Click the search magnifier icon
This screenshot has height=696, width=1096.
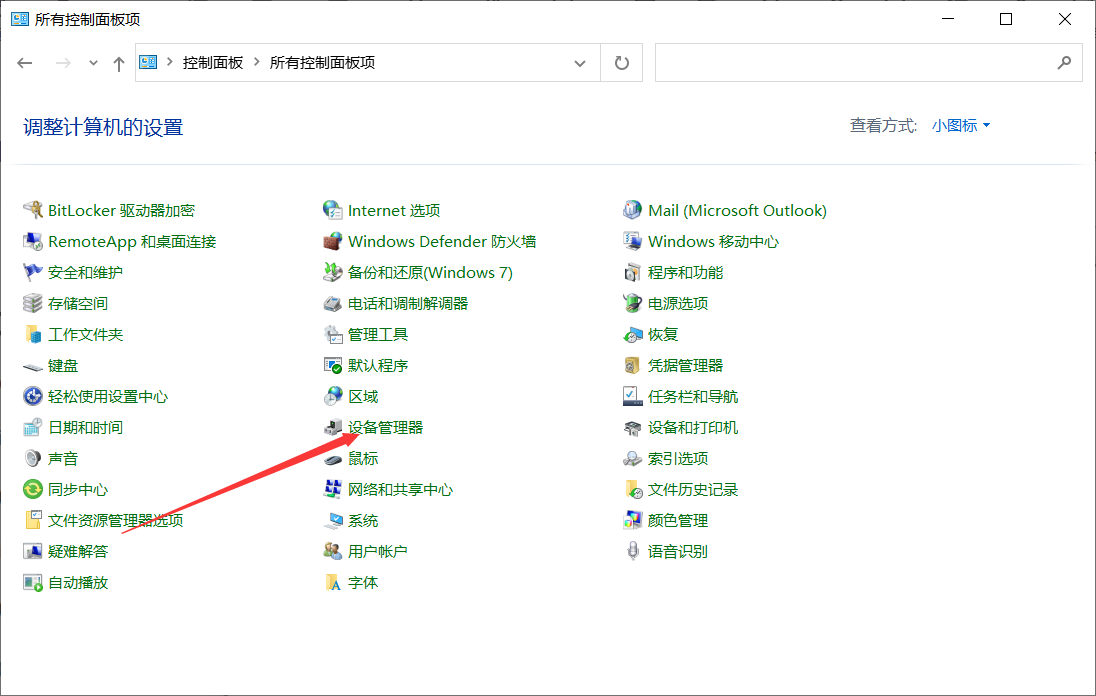pos(1064,63)
